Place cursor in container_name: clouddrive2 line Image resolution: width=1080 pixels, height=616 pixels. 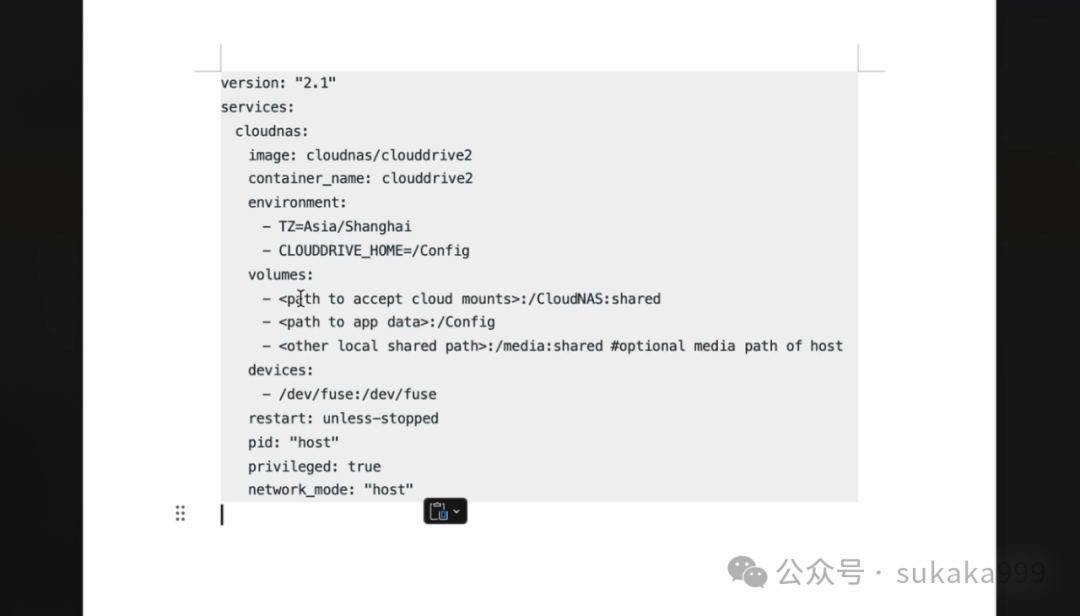point(360,178)
